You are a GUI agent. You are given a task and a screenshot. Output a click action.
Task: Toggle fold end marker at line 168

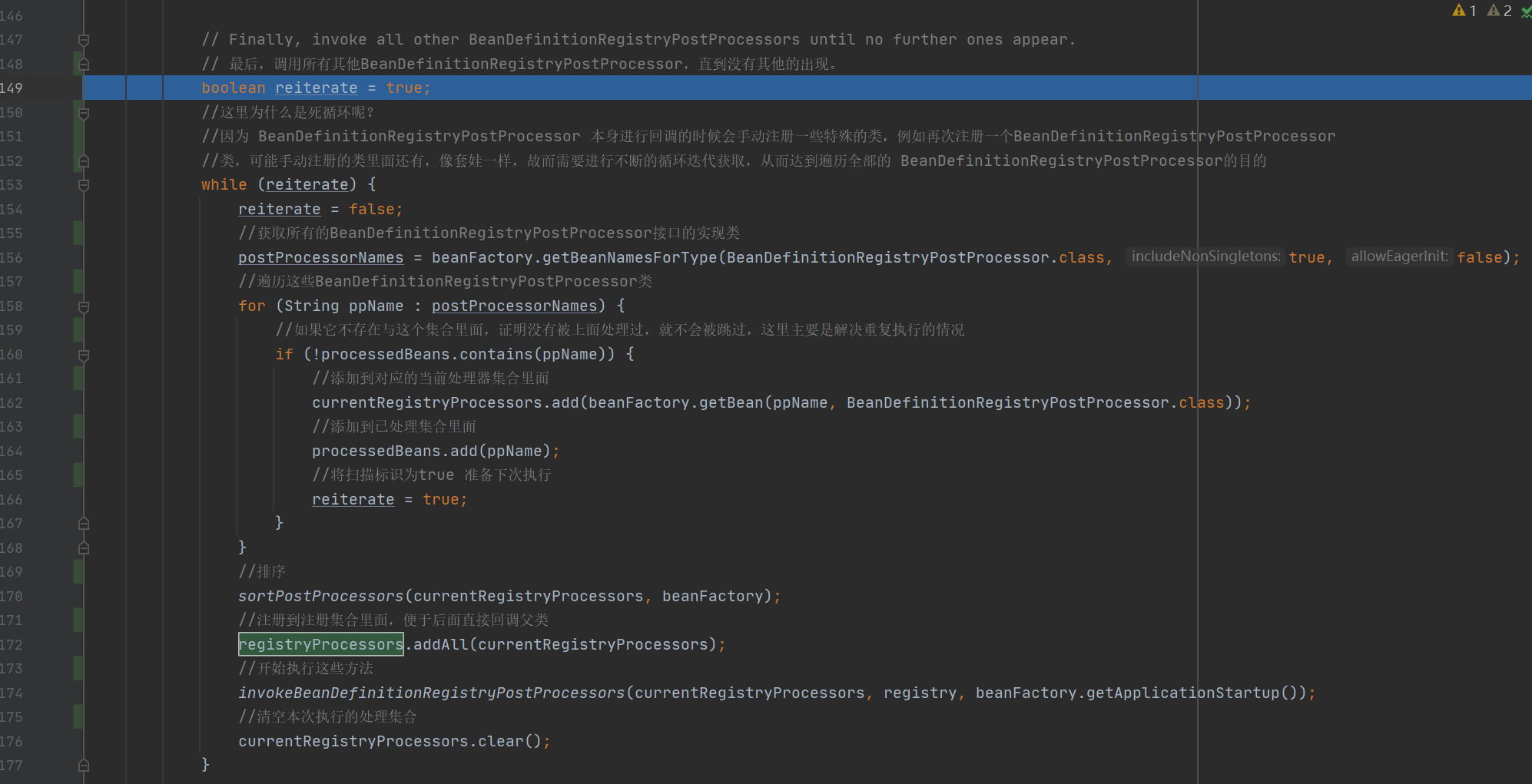point(84,548)
